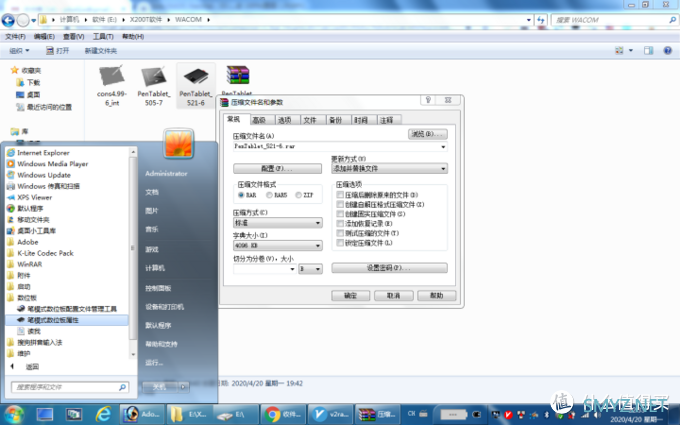Screen dimensions: 680x425
Task: Click the 取消 button in dialog
Action: click(393, 296)
